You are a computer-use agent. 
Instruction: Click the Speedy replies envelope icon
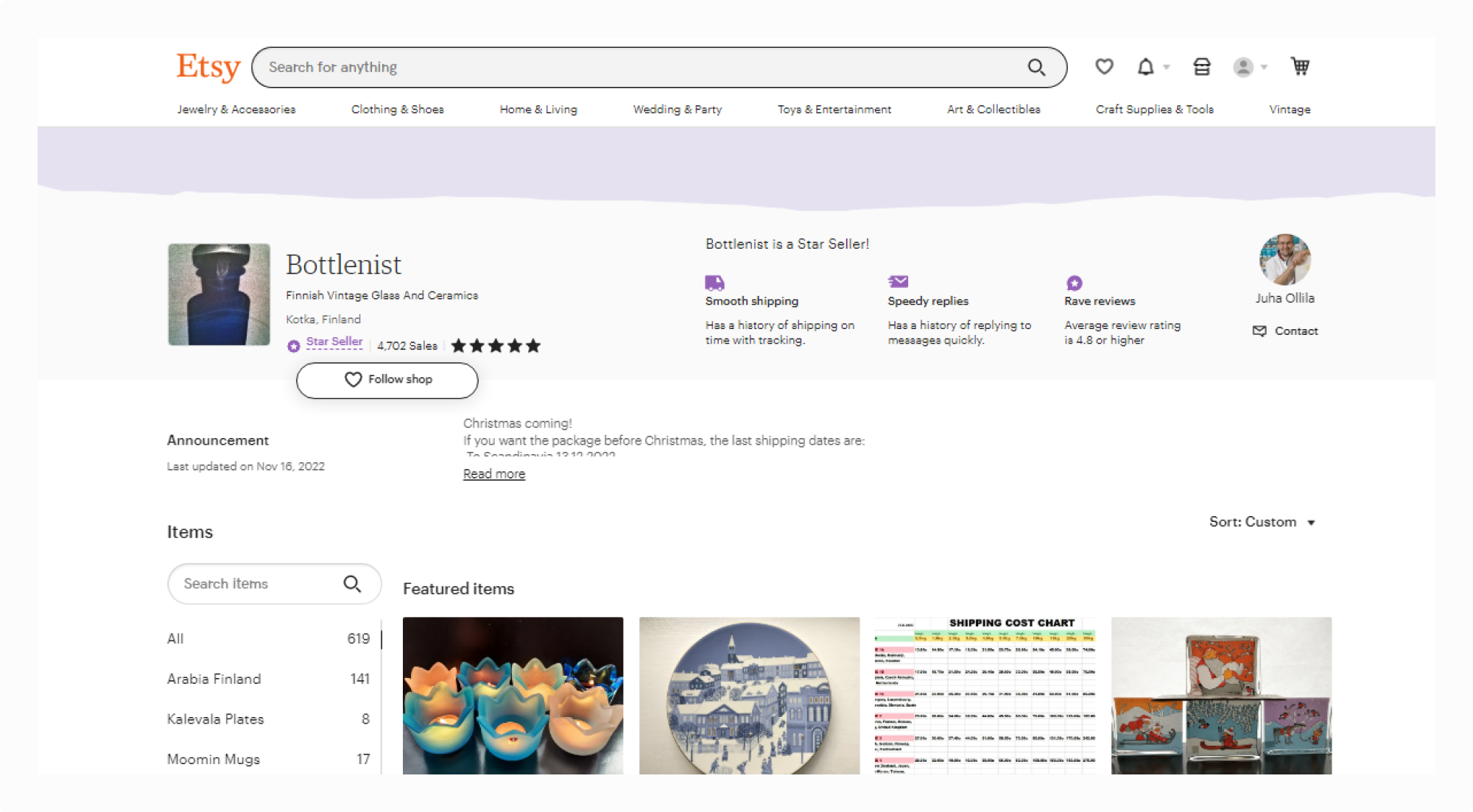point(898,281)
